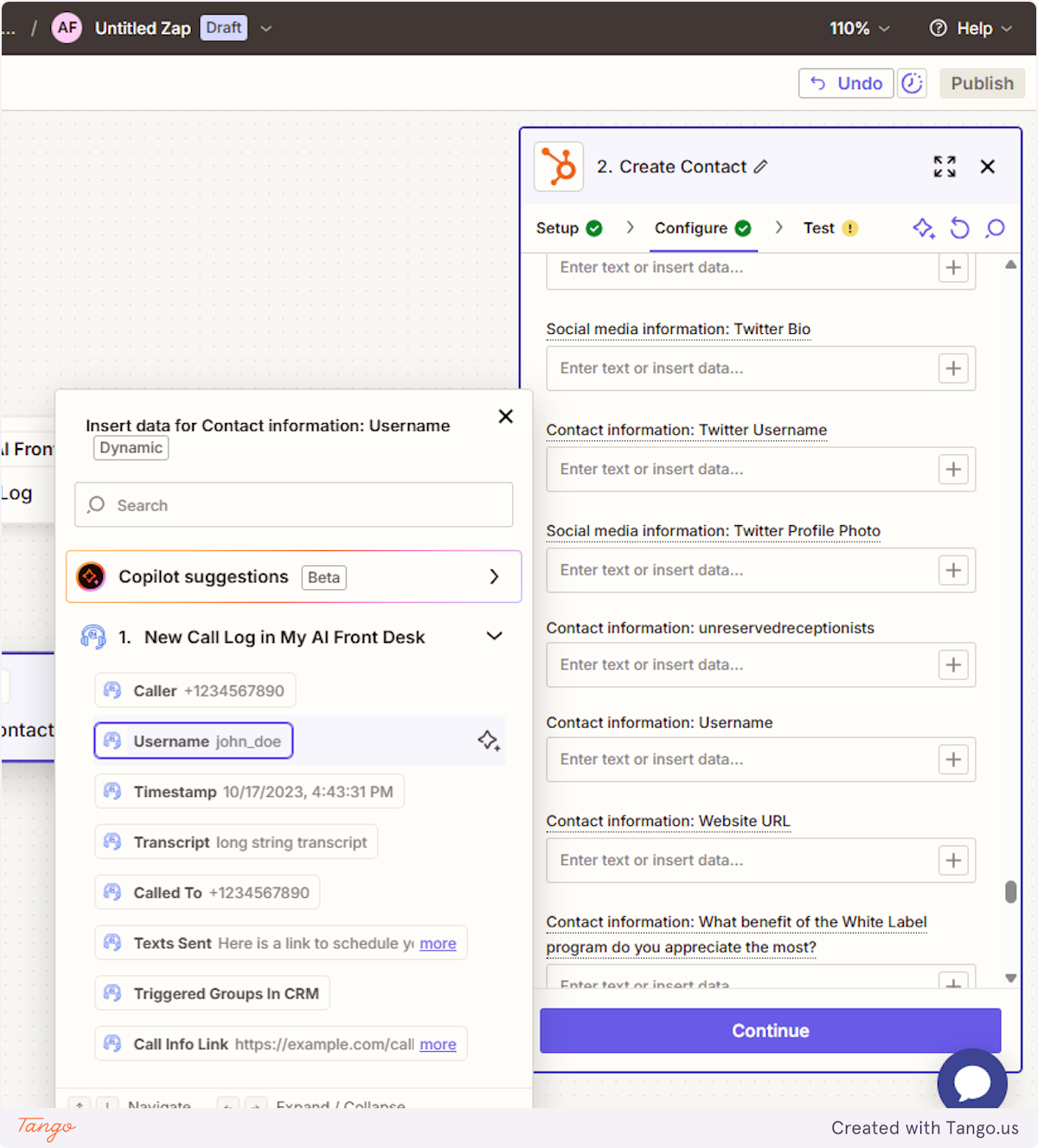This screenshot has height=1148, width=1038.
Task: Click the green checkmark beside Configure
Action: point(743,228)
